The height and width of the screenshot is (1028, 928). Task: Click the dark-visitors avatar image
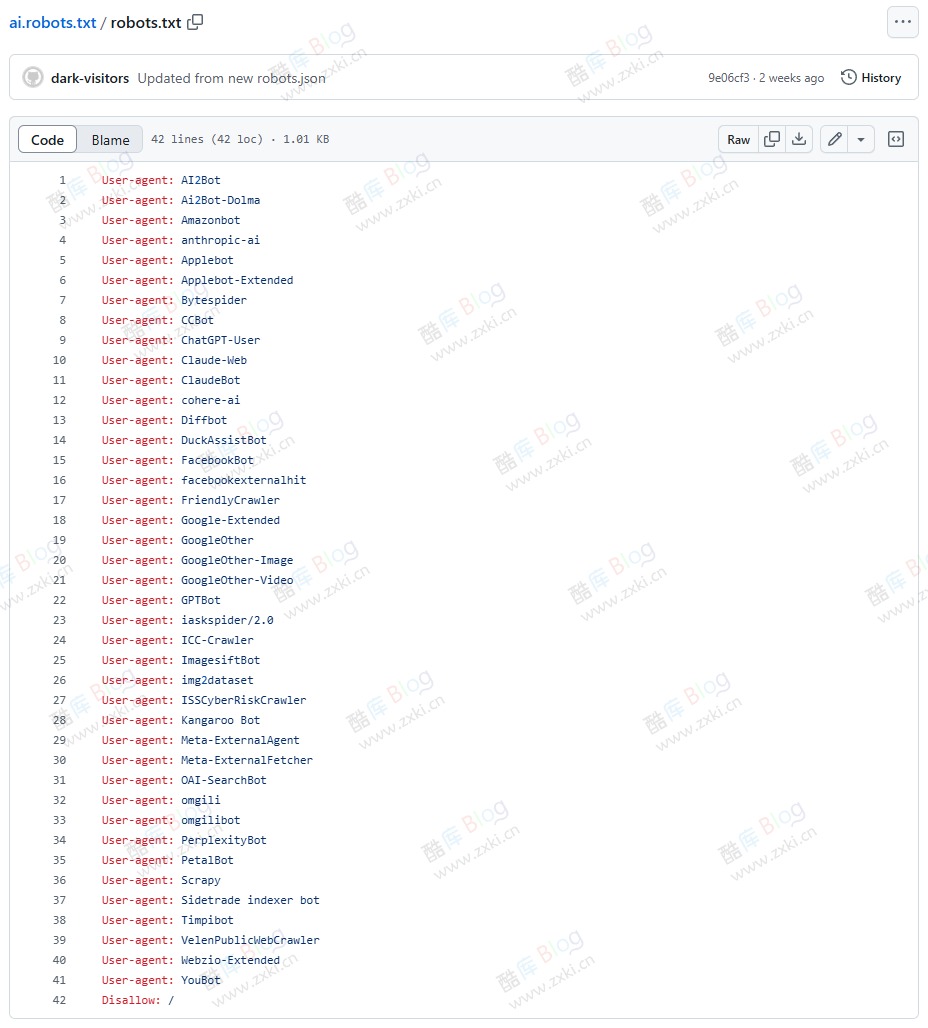[x=33, y=78]
